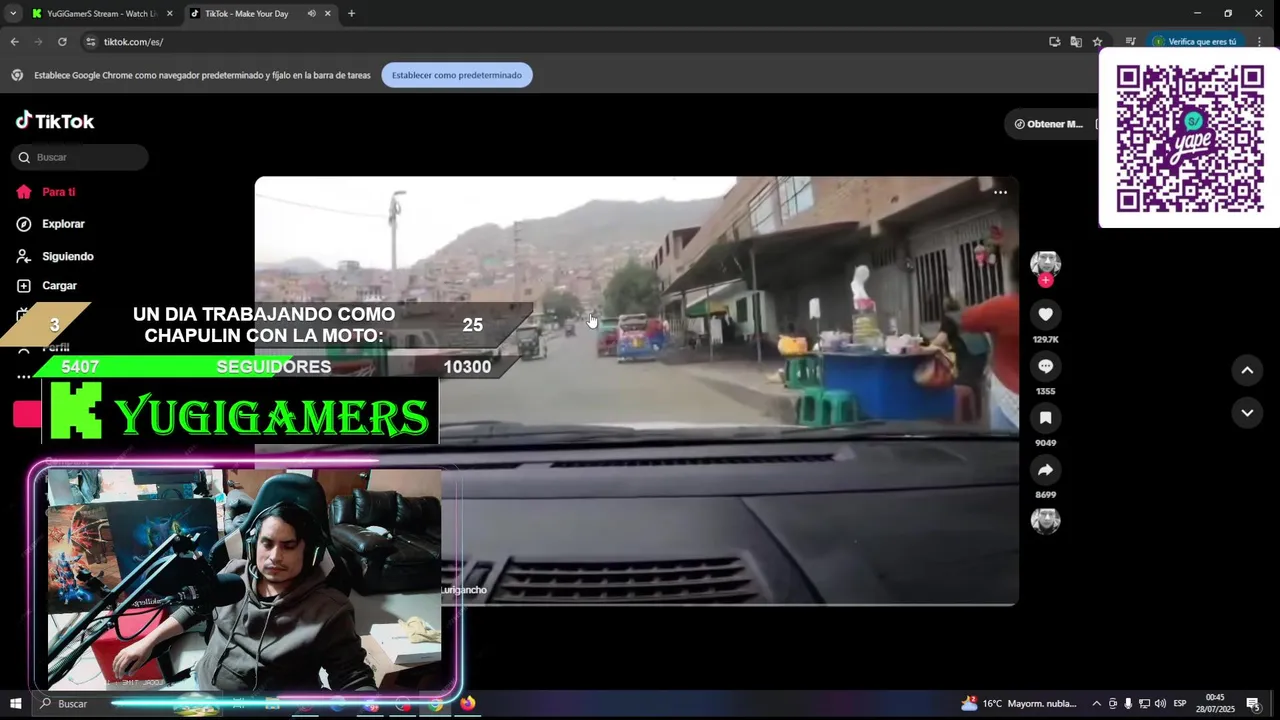Go to the Explorar section

(51, 224)
